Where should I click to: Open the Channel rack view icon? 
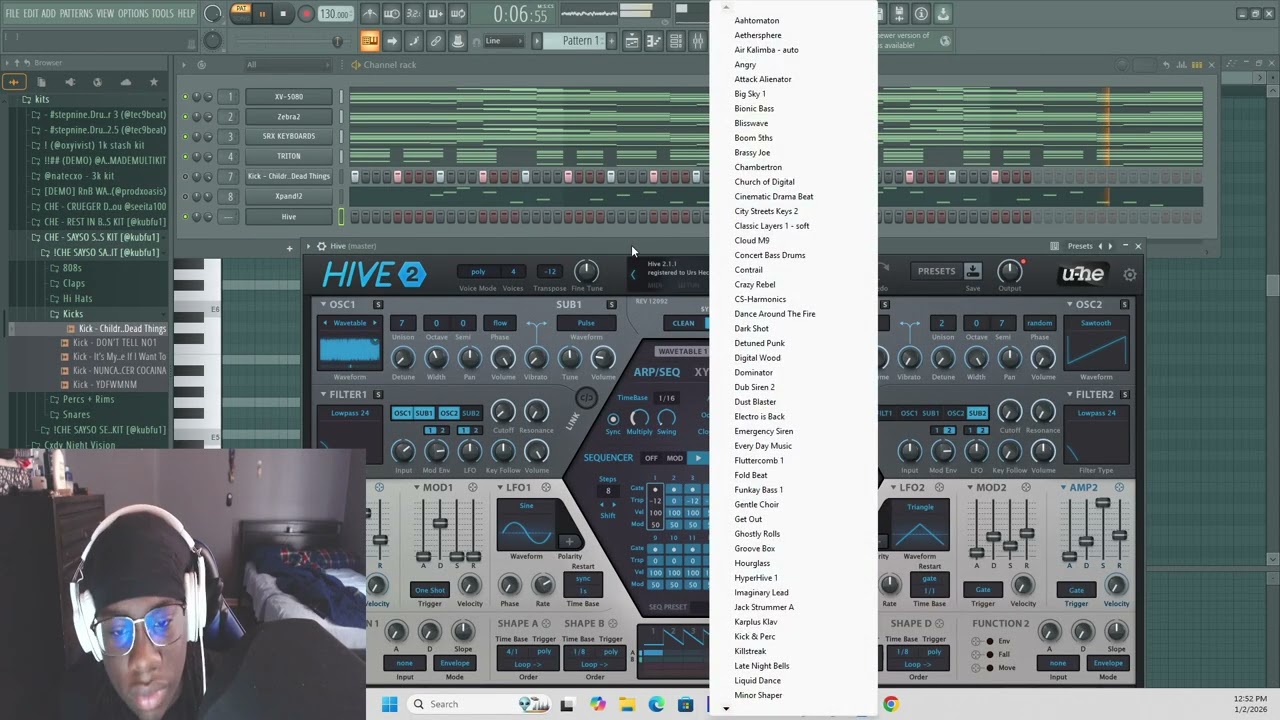pos(676,41)
